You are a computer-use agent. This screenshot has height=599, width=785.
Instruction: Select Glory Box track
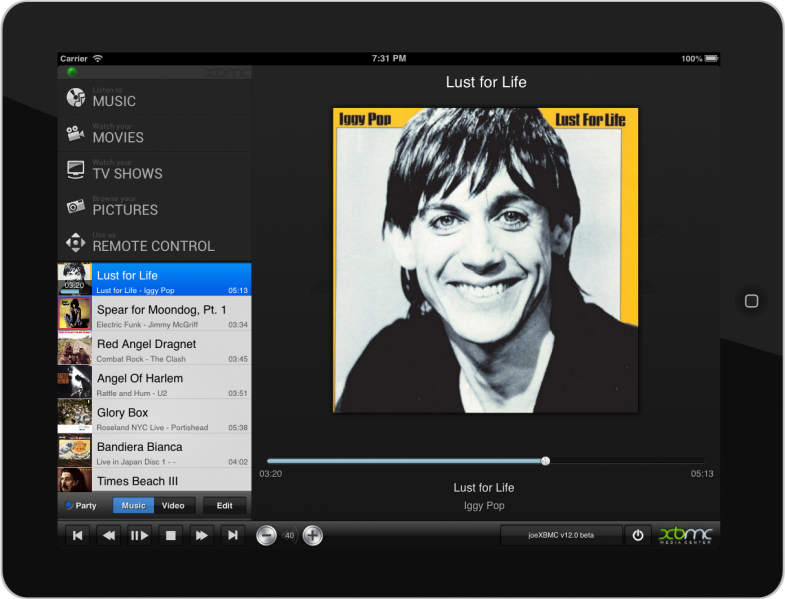pyautogui.click(x=155, y=417)
